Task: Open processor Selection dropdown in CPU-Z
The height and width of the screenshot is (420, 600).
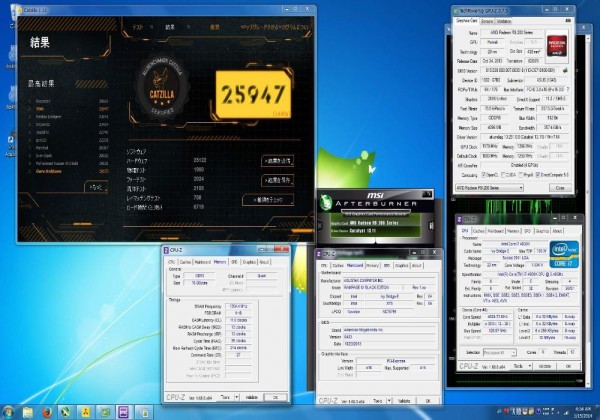Action: click(x=500, y=352)
